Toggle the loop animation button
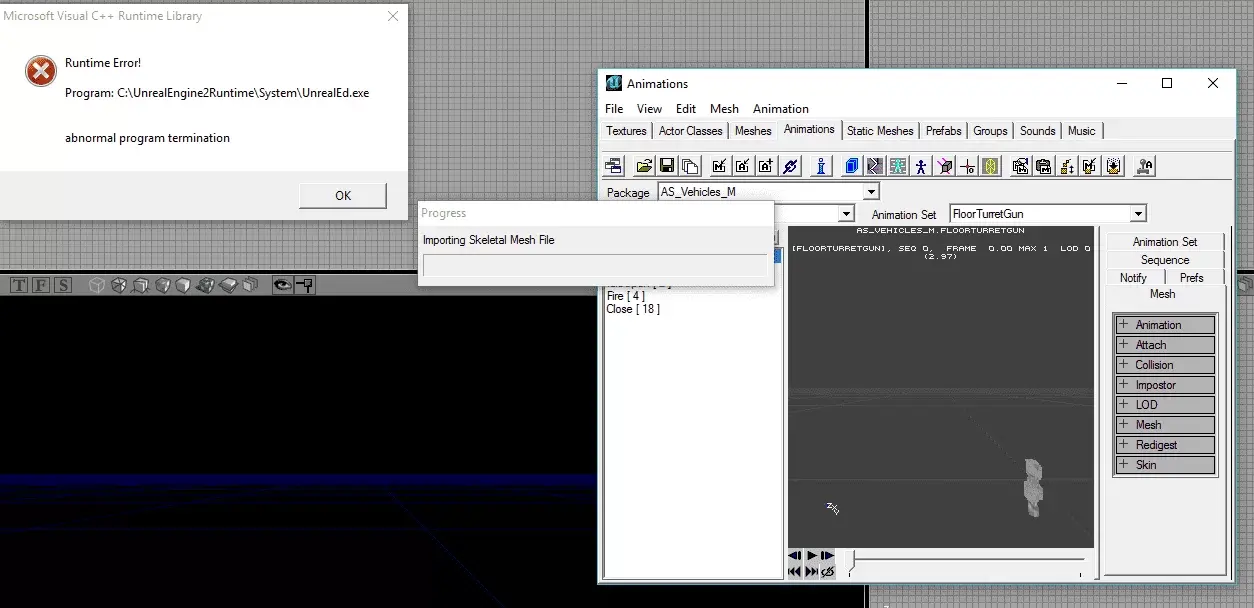This screenshot has width=1254, height=608. pos(828,571)
